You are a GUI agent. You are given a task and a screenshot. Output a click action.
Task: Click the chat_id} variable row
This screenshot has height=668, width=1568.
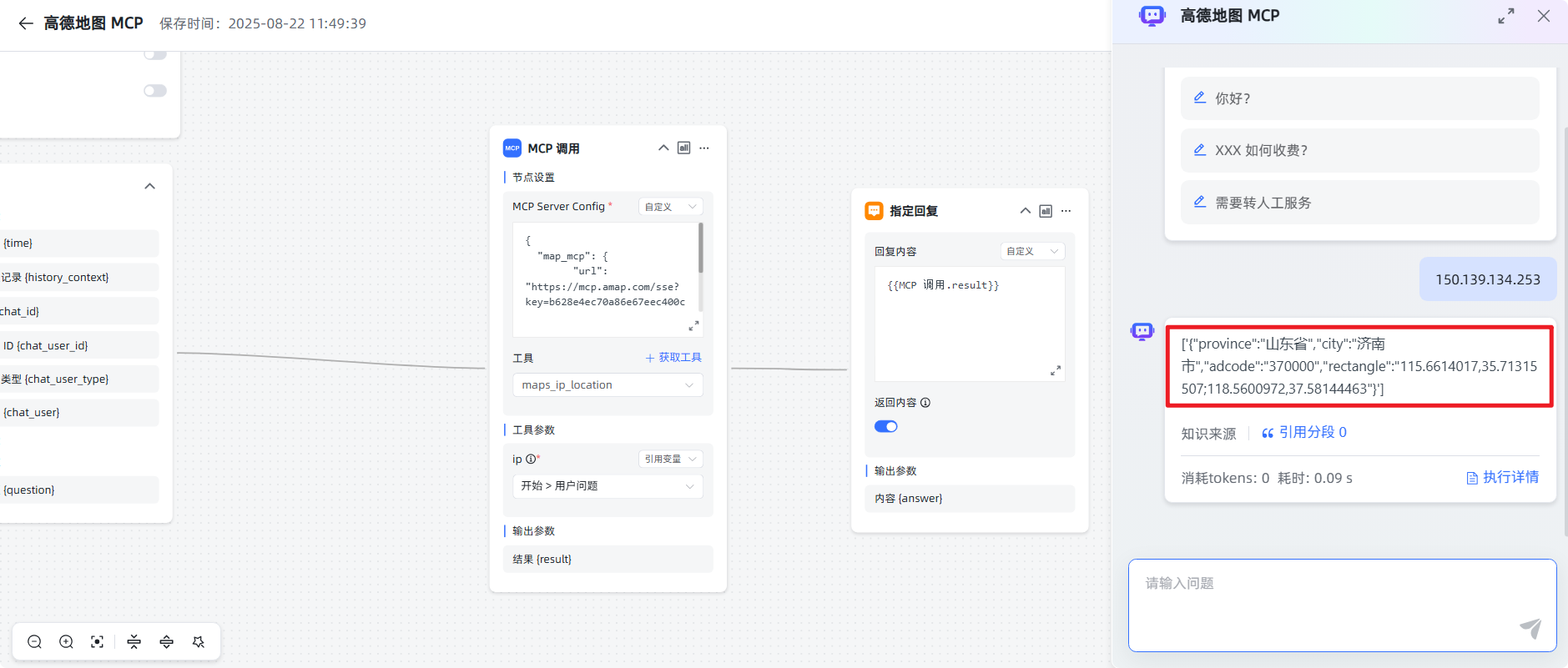click(79, 311)
